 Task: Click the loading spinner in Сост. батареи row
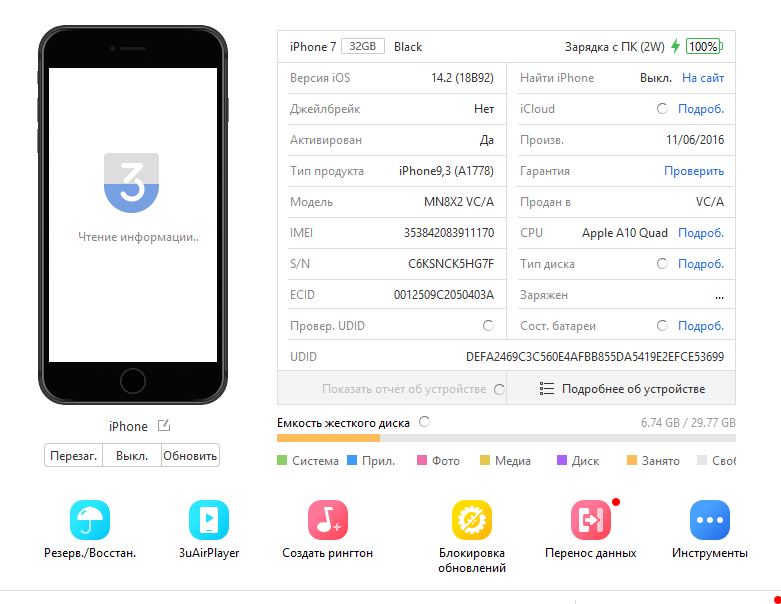click(x=662, y=326)
